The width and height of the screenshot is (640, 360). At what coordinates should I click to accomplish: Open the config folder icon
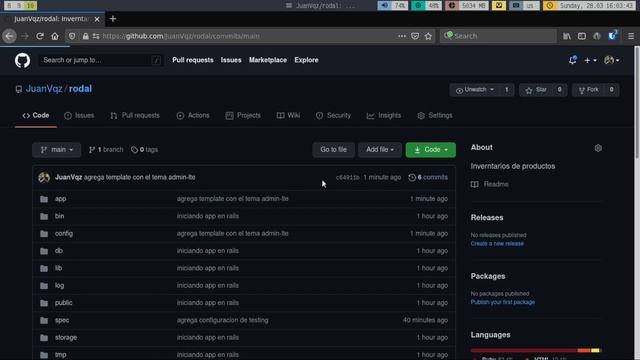(x=44, y=234)
